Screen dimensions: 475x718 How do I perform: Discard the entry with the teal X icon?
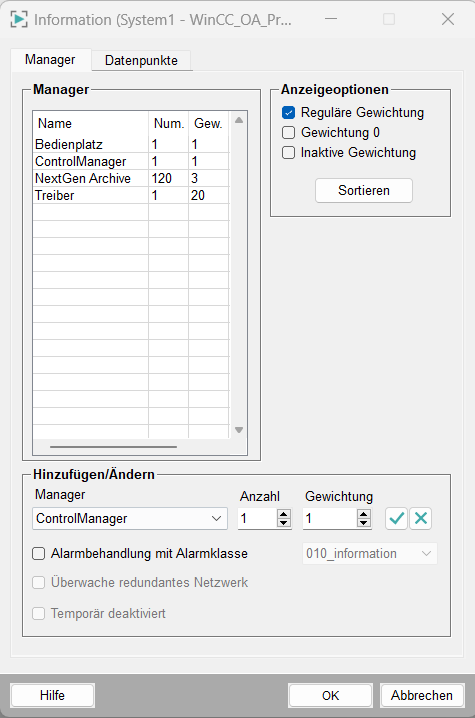point(420,518)
